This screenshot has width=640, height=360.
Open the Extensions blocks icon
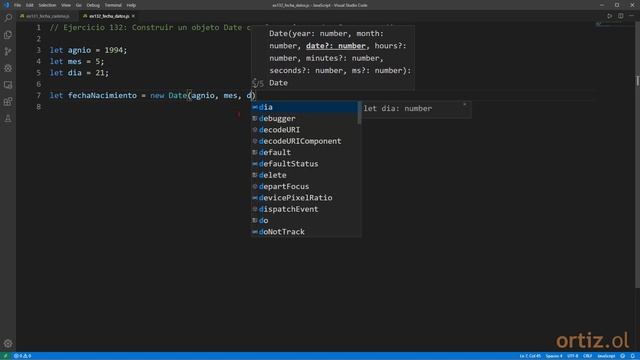coord(8,102)
